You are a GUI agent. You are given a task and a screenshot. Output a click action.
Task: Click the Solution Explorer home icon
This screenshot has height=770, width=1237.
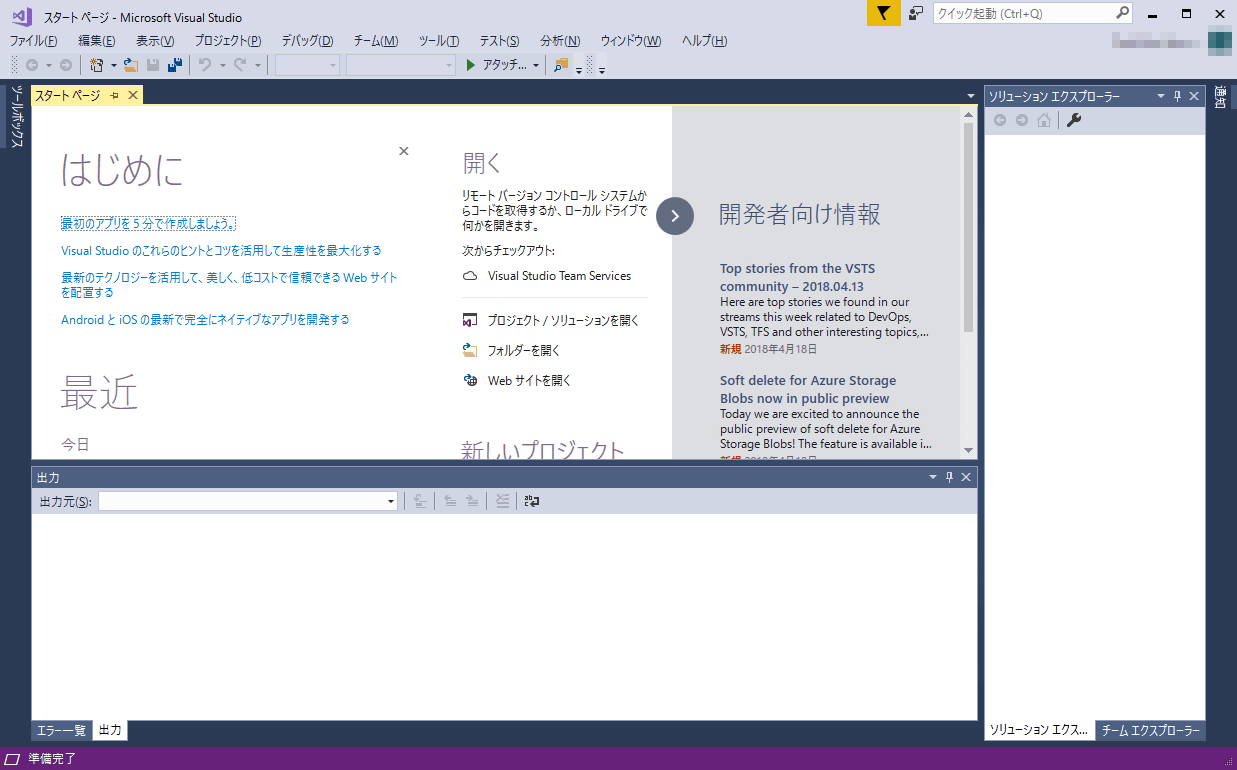tap(1044, 120)
